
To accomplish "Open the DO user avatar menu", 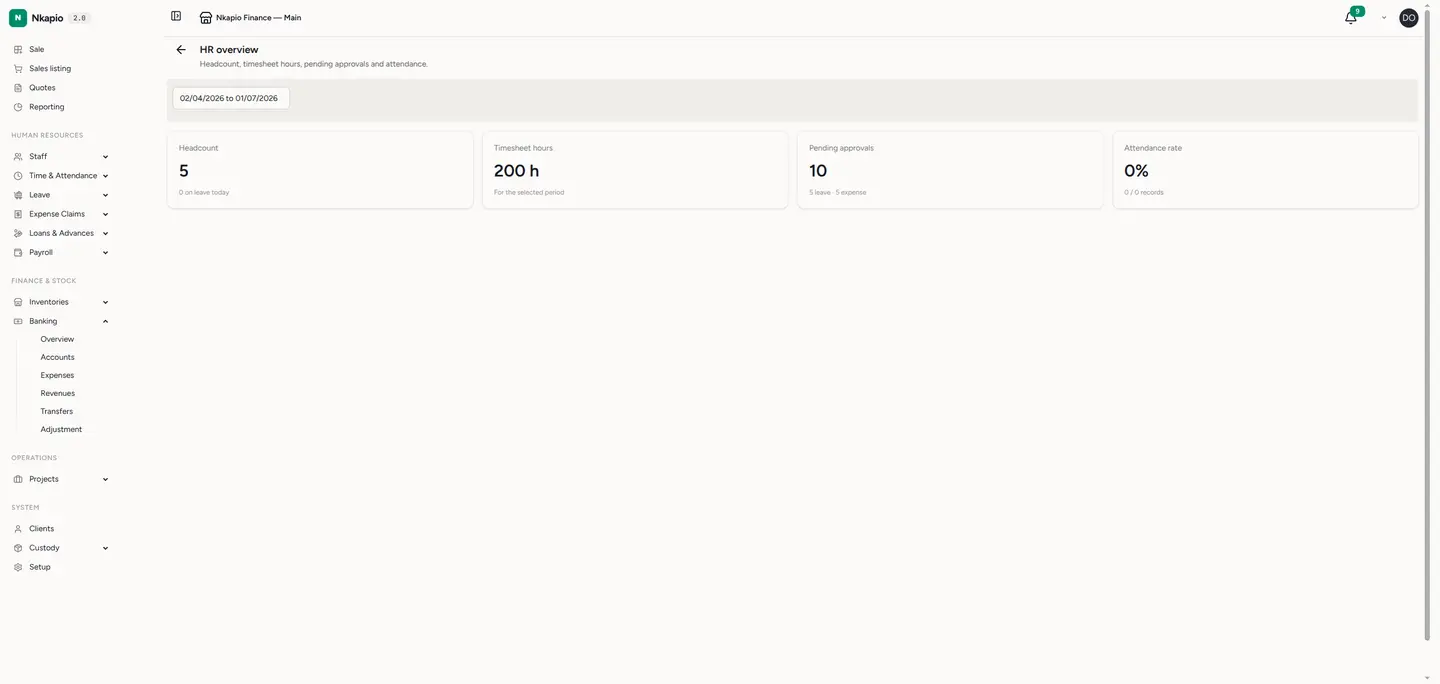I will coord(1408,18).
